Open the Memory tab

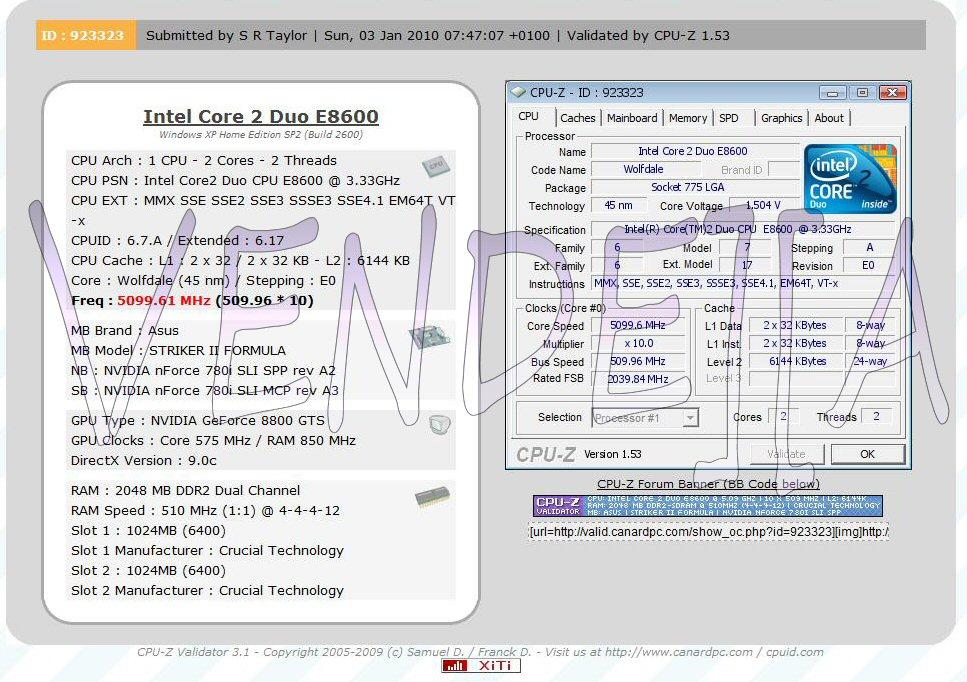688,118
